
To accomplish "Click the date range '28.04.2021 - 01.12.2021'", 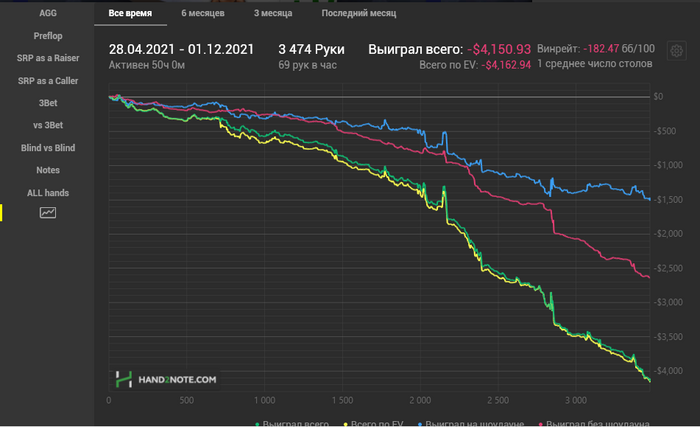I will click(x=181, y=49).
